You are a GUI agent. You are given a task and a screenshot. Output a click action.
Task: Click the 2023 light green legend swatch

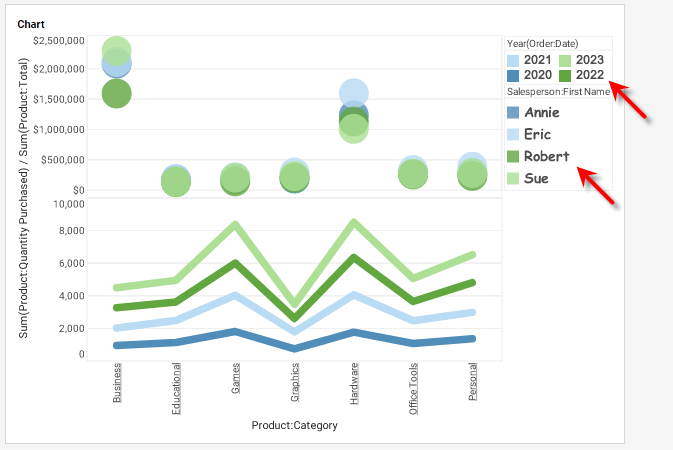coord(565,61)
